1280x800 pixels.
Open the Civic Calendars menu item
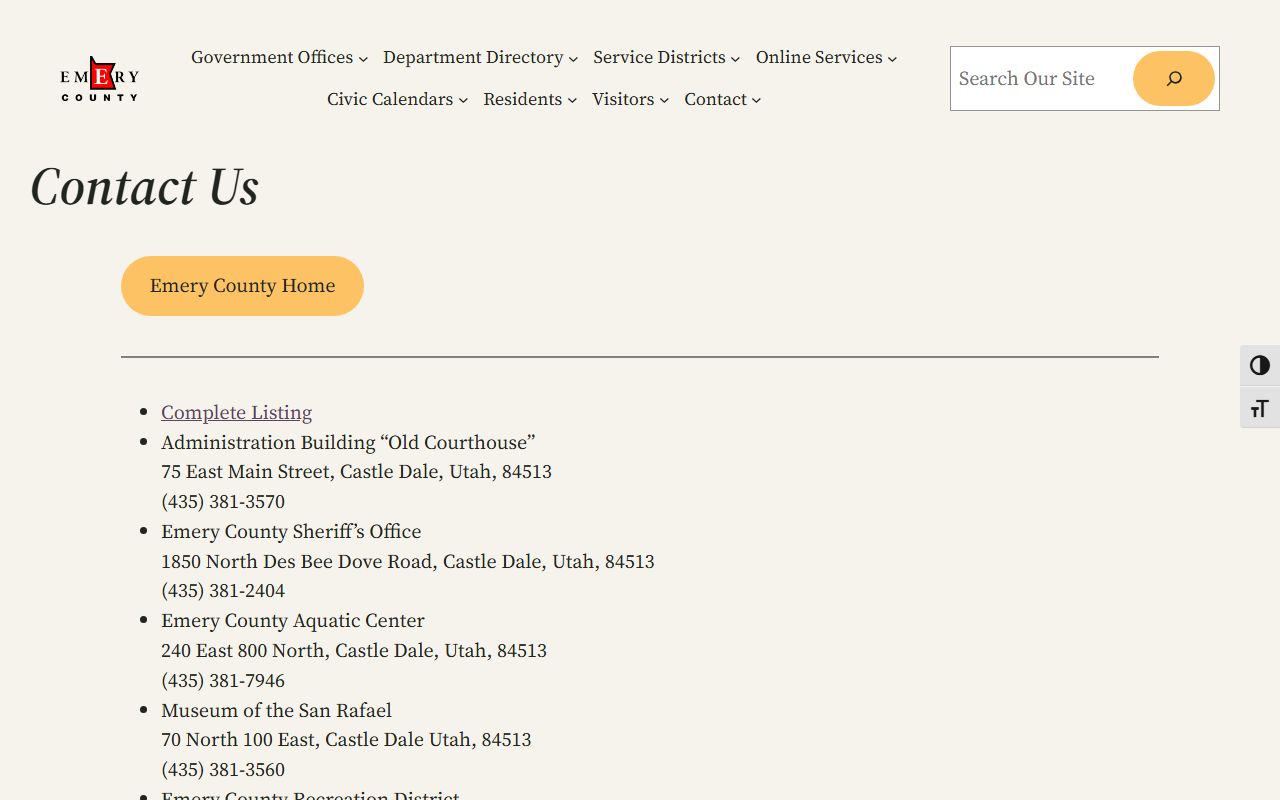(x=390, y=100)
